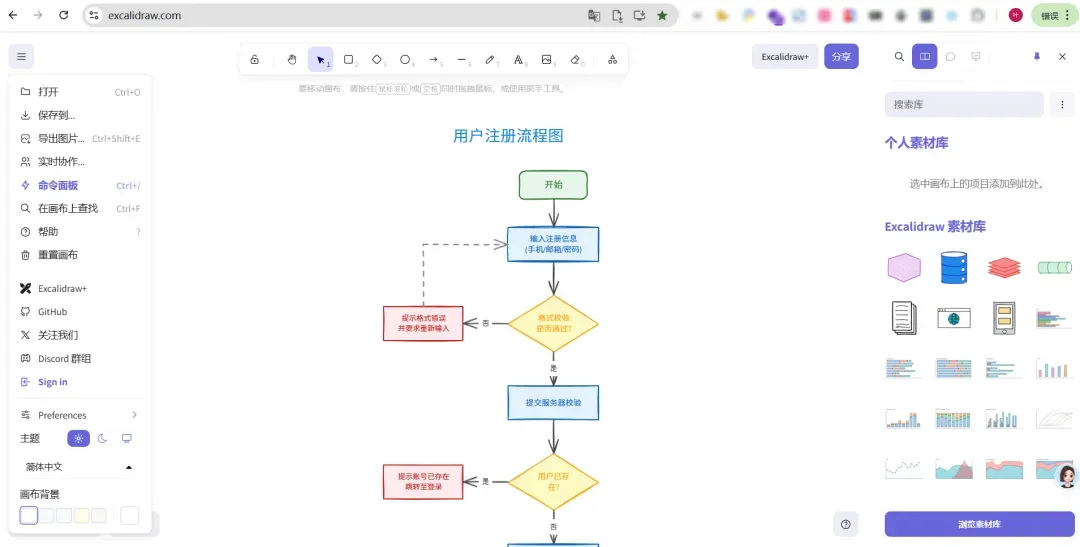Open the 关注我们 X link

click(x=80, y=335)
